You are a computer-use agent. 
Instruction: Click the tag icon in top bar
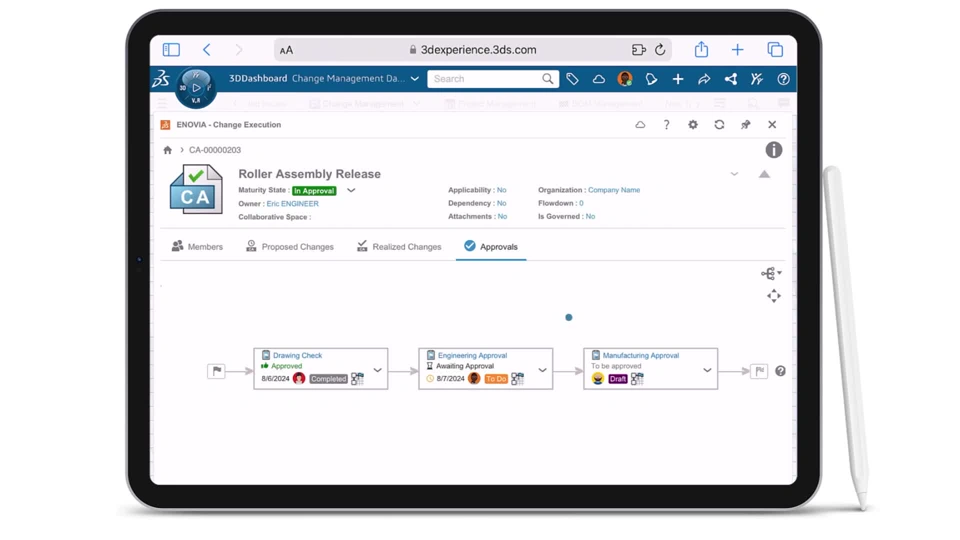tap(572, 79)
